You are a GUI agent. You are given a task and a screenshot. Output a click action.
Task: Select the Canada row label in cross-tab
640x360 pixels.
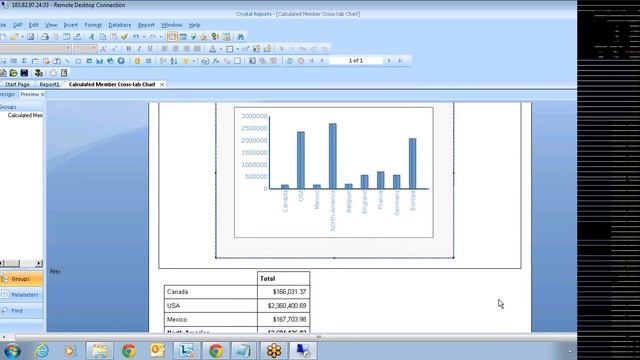coord(211,292)
